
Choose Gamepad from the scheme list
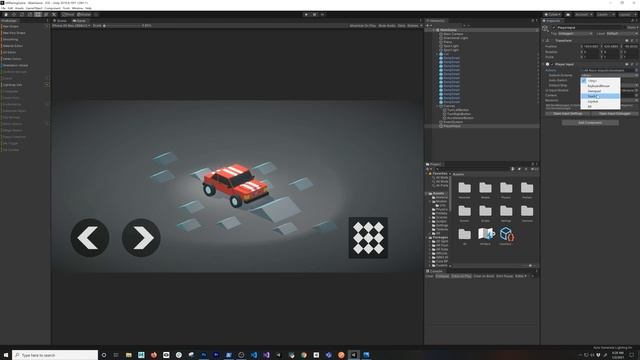(600, 91)
